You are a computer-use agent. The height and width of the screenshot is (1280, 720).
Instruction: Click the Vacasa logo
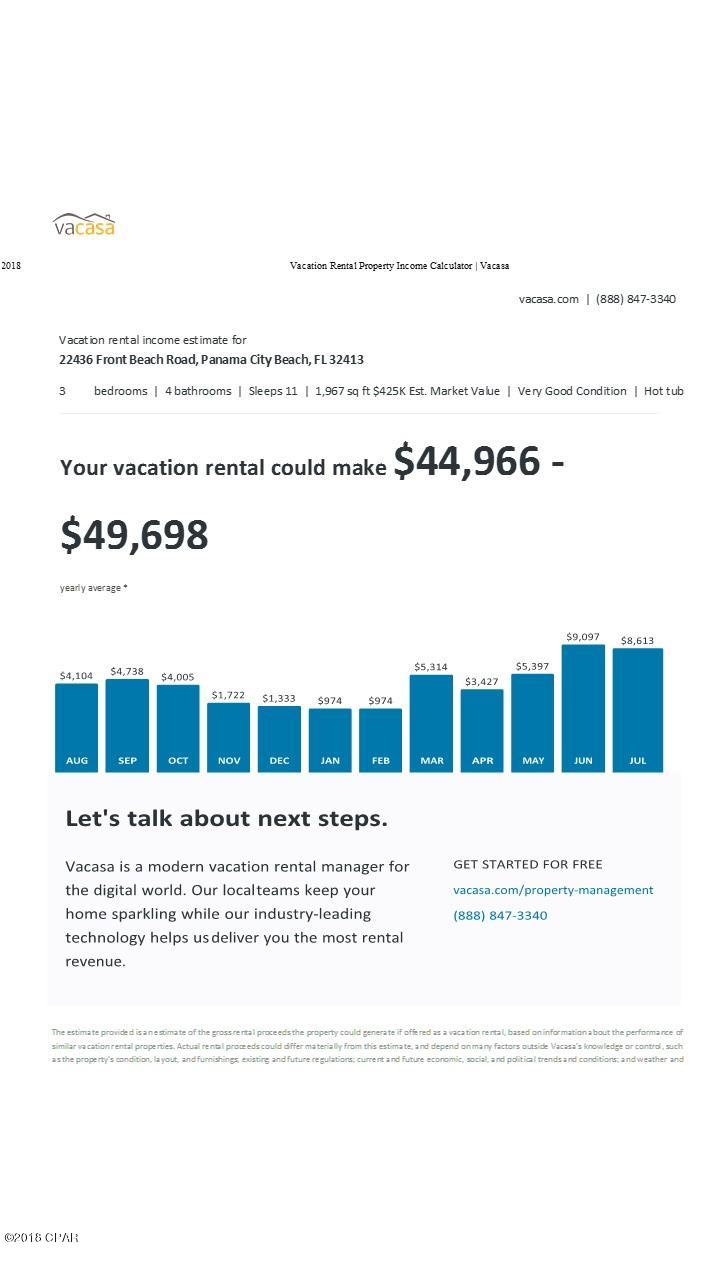coord(84,224)
